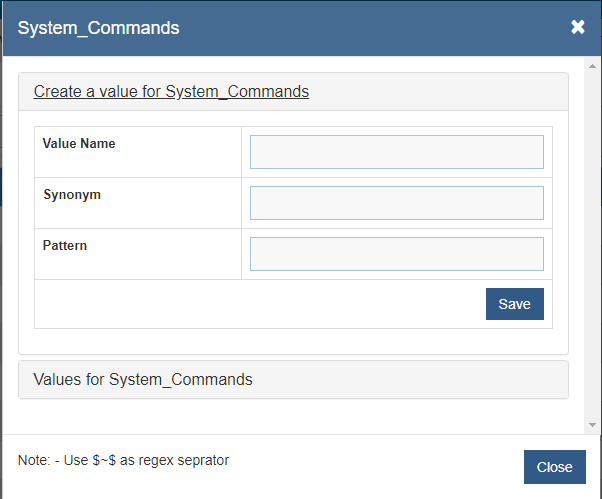Click the vertical scrollbar track
This screenshot has height=499, width=602.
point(590,250)
